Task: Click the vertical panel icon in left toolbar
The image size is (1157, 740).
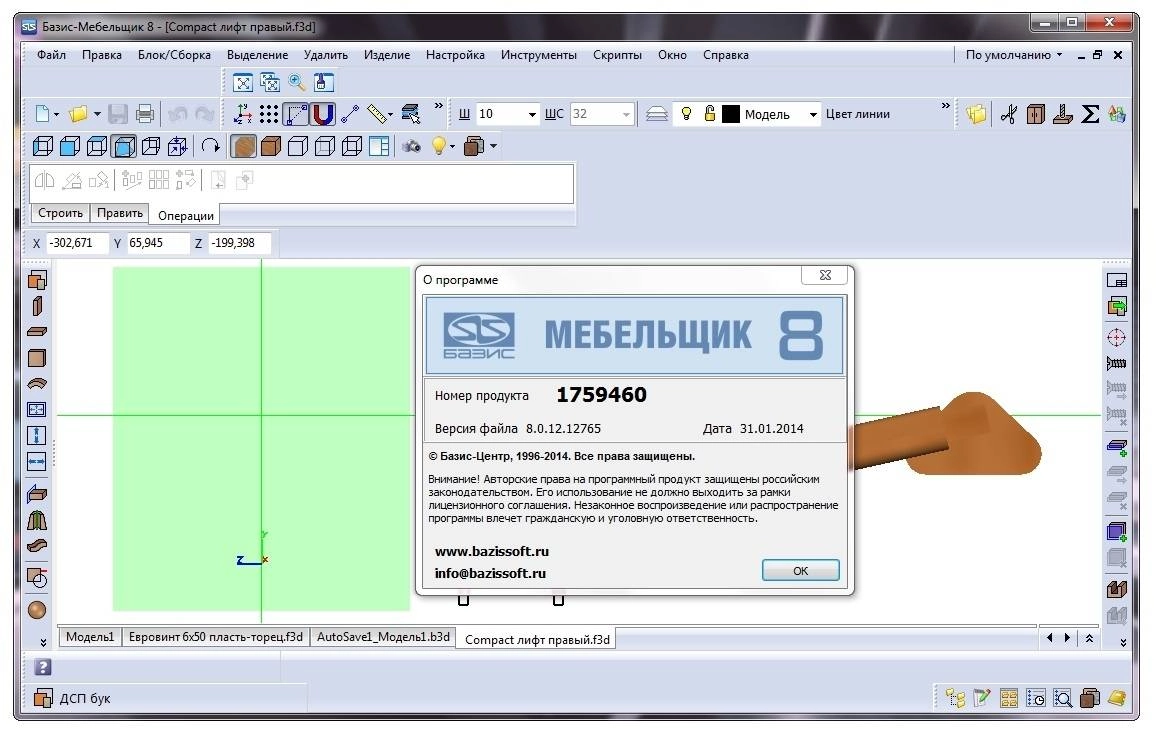Action: tap(37, 306)
